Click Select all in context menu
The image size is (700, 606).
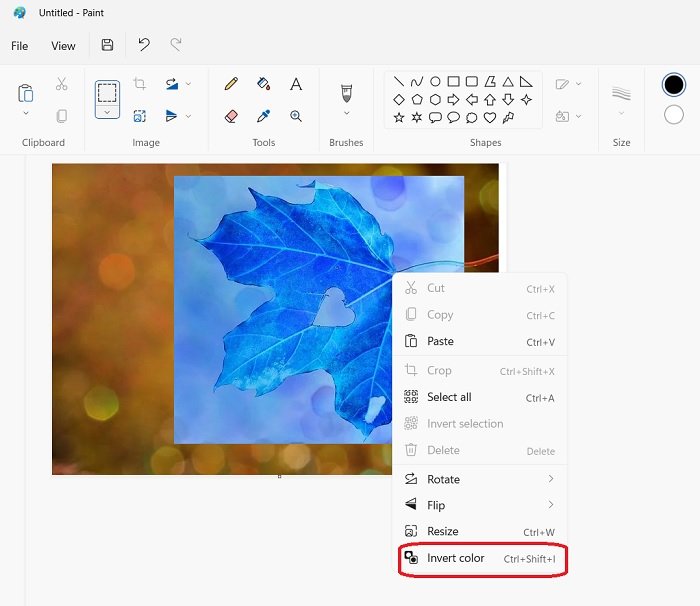[x=449, y=397]
